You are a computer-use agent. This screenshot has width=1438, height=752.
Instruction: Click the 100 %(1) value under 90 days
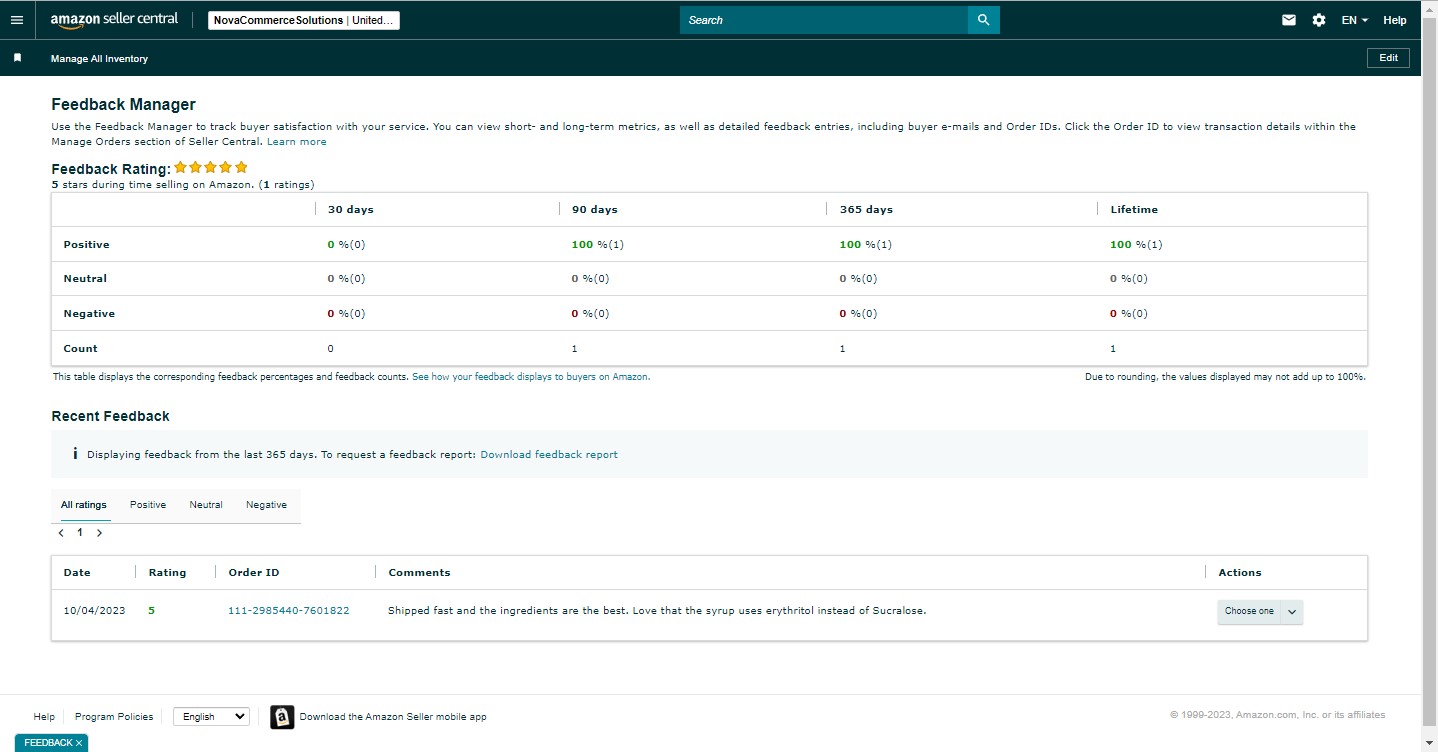coord(598,245)
